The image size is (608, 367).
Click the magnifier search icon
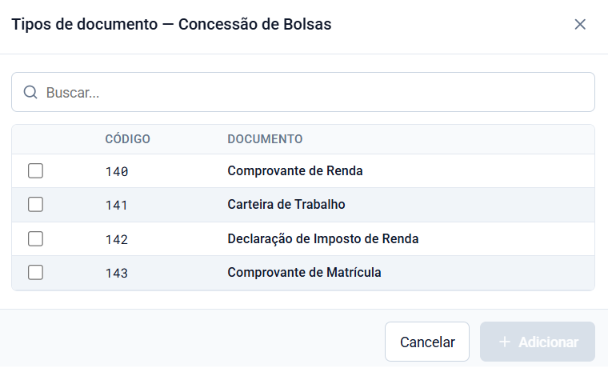click(30, 92)
